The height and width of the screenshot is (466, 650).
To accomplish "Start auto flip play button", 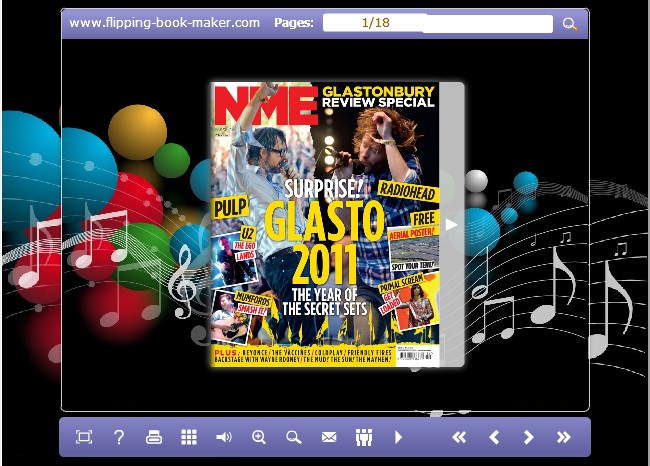I will coord(398,437).
